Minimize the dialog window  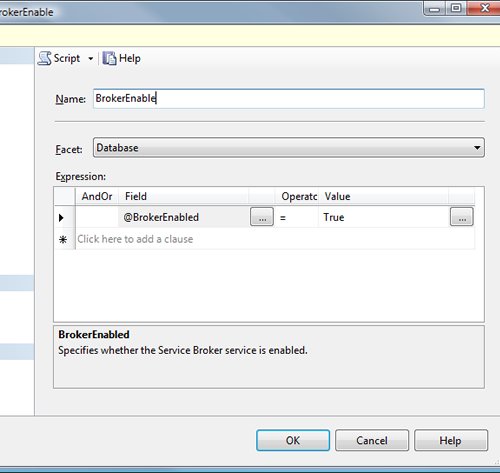point(434,8)
